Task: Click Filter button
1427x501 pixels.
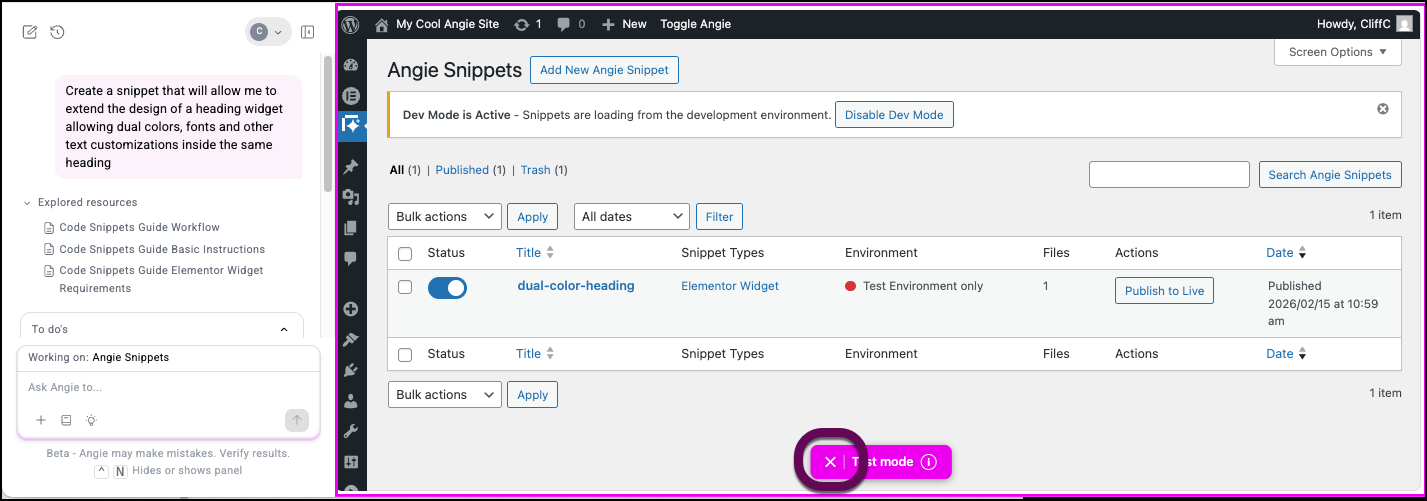Action: click(720, 216)
